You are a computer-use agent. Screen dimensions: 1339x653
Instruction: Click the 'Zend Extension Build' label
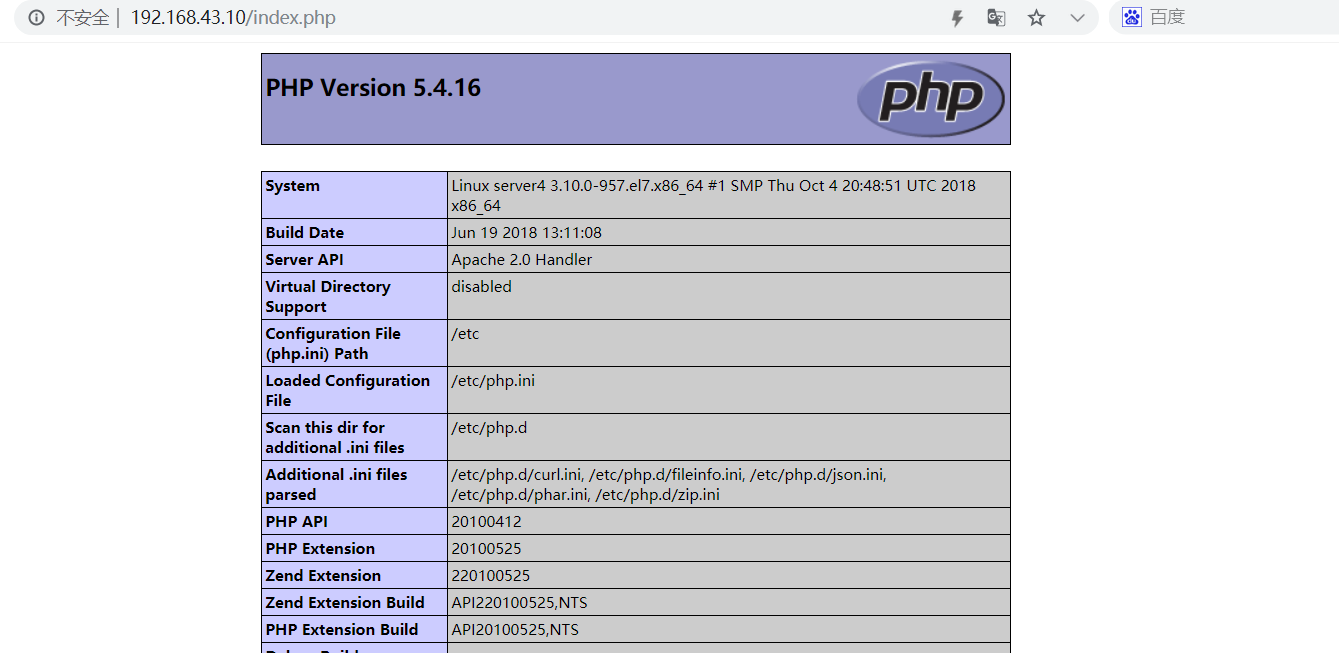pyautogui.click(x=345, y=603)
